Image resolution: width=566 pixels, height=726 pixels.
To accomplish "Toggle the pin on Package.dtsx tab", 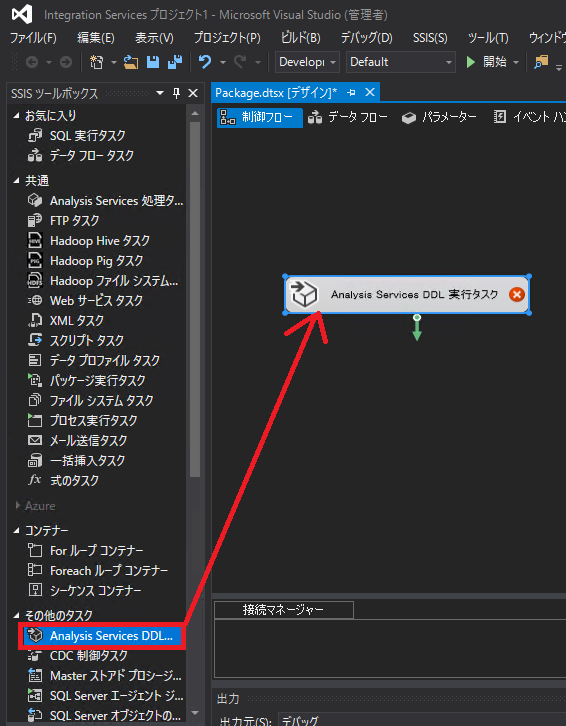I will (x=351, y=93).
